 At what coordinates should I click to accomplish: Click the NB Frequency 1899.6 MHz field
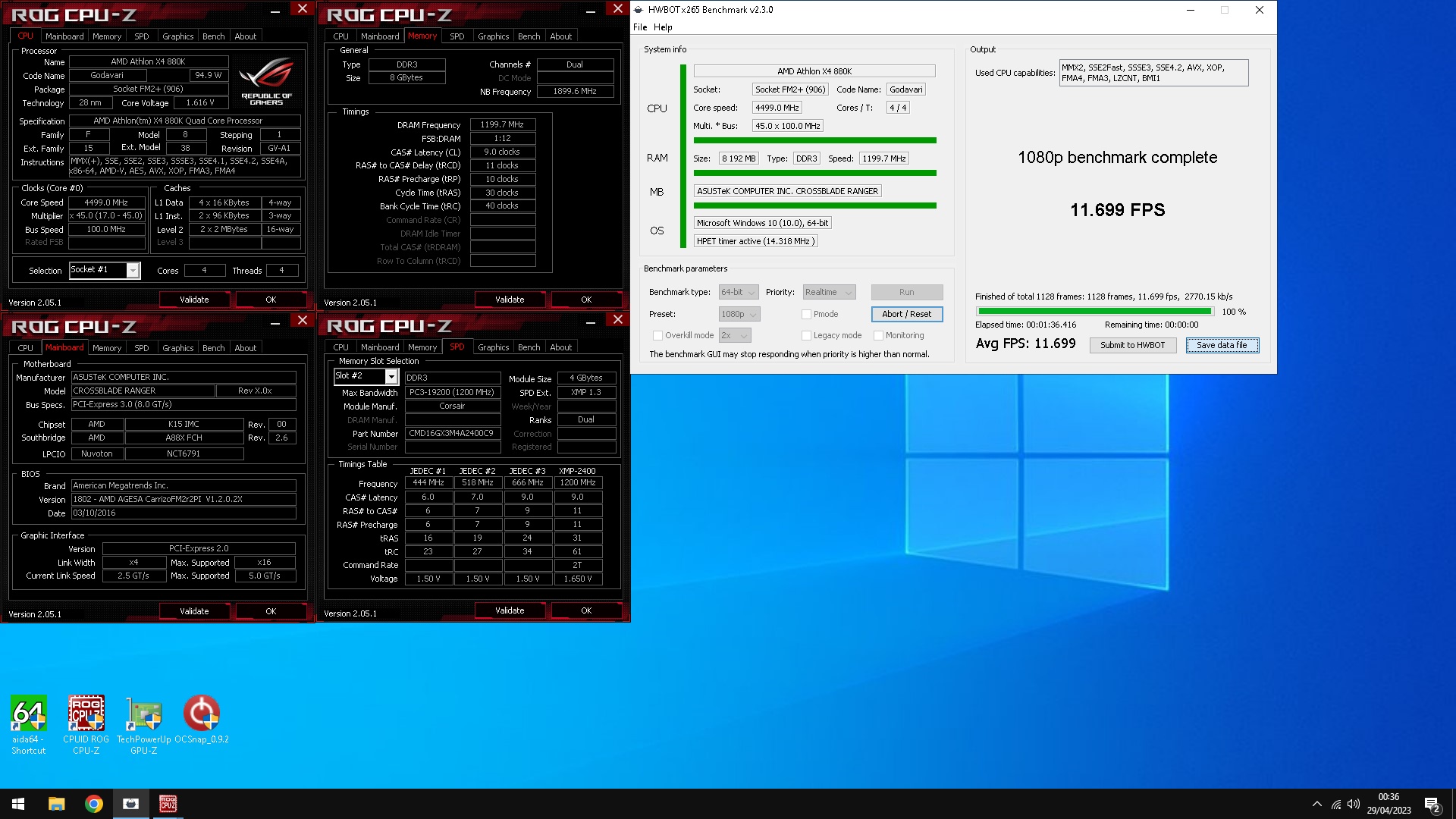(x=575, y=91)
